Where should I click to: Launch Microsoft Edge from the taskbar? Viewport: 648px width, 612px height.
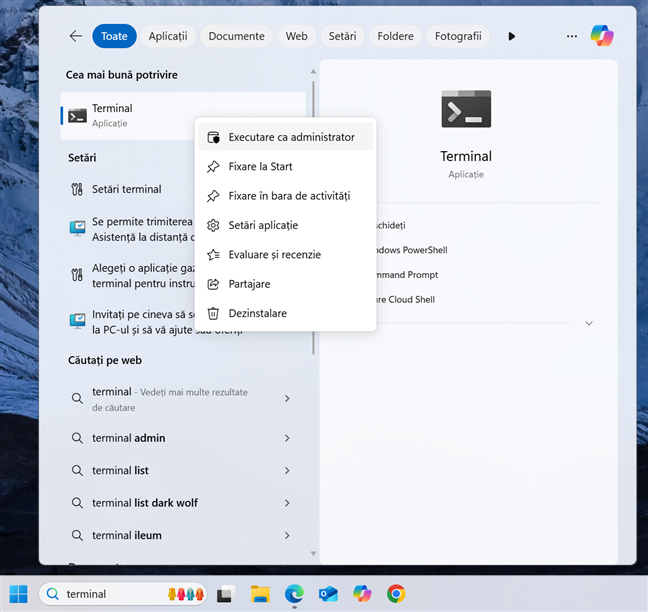point(295,594)
